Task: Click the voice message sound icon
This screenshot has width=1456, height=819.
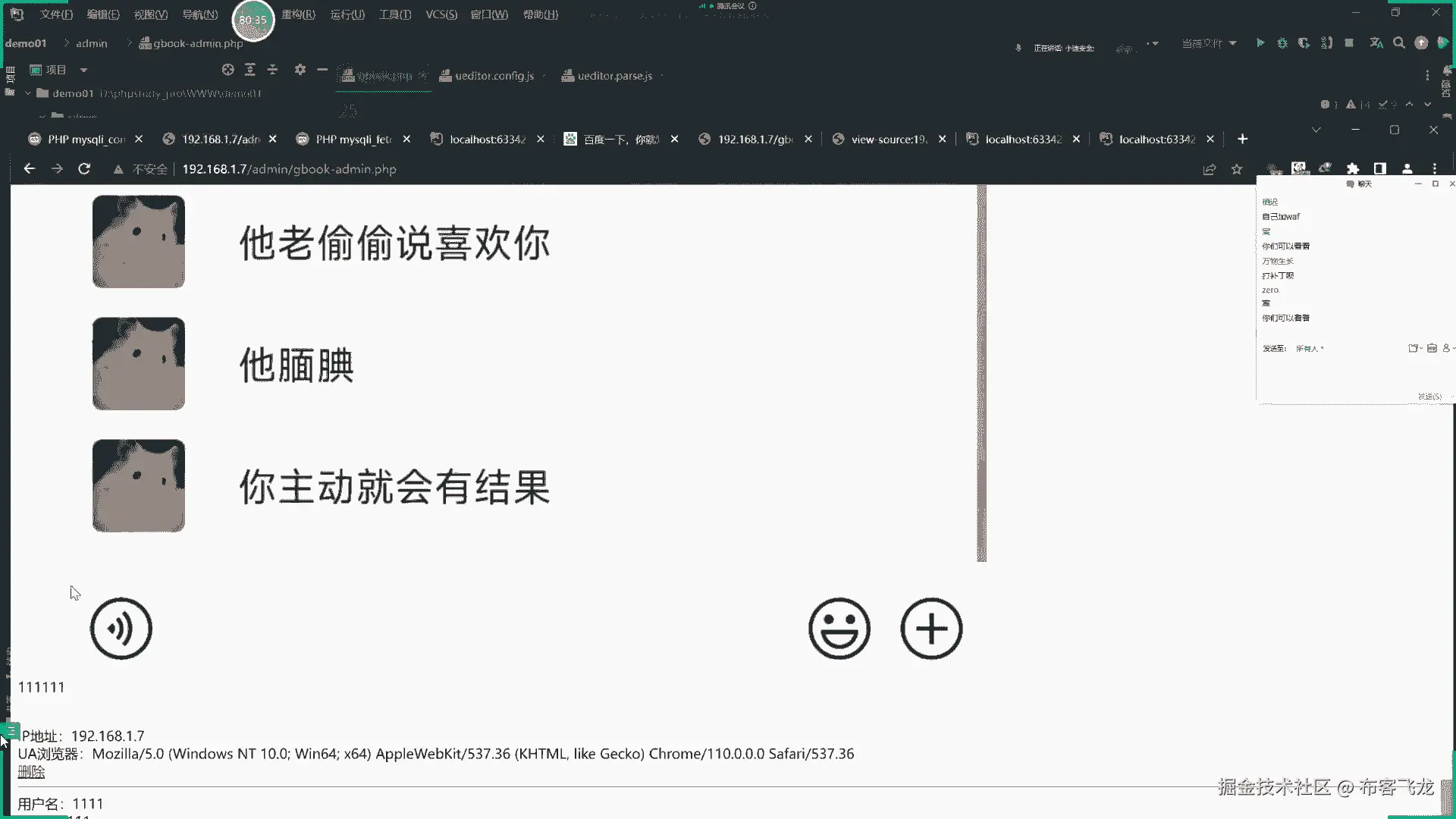Action: tap(121, 629)
